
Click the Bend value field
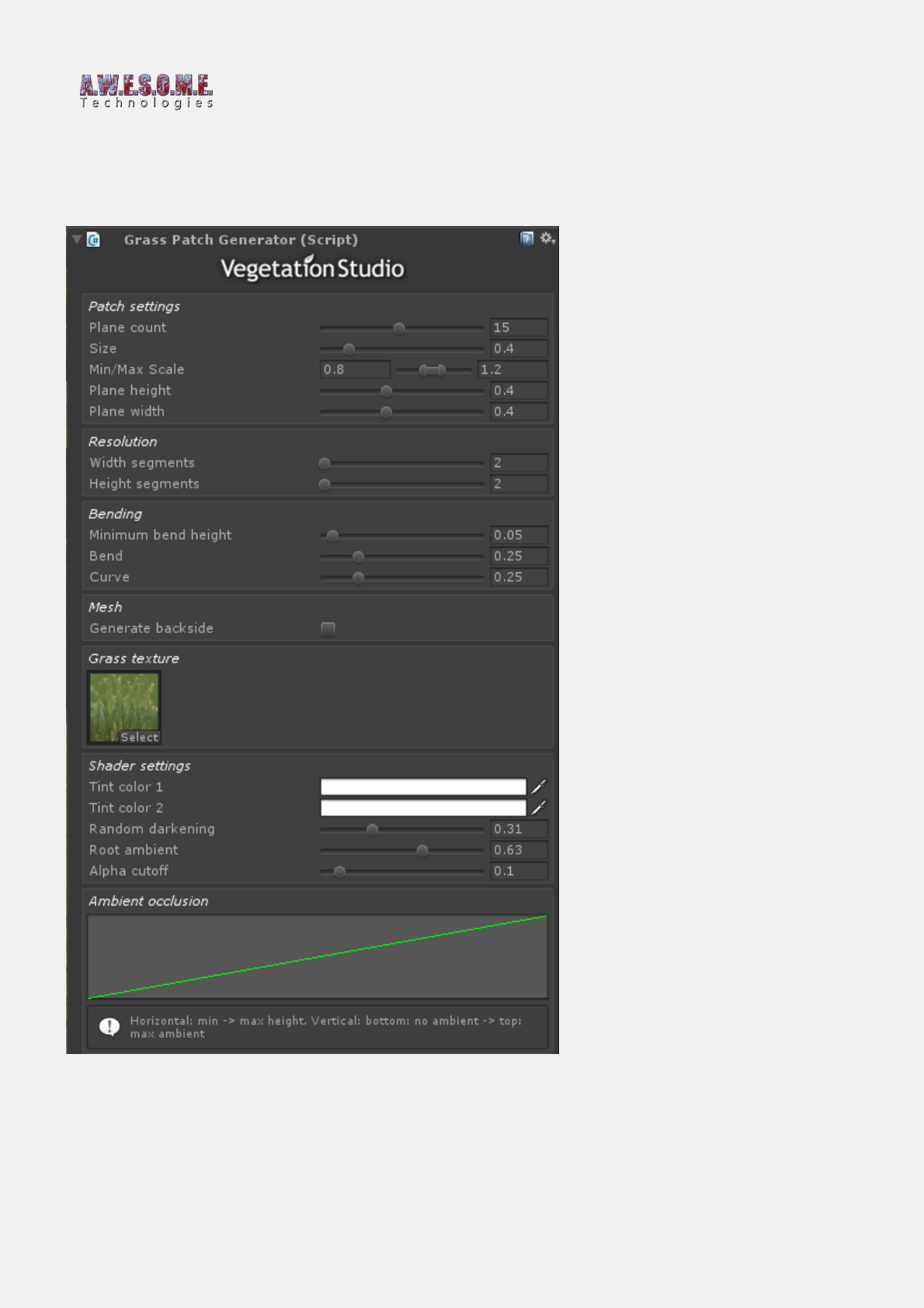(x=519, y=556)
